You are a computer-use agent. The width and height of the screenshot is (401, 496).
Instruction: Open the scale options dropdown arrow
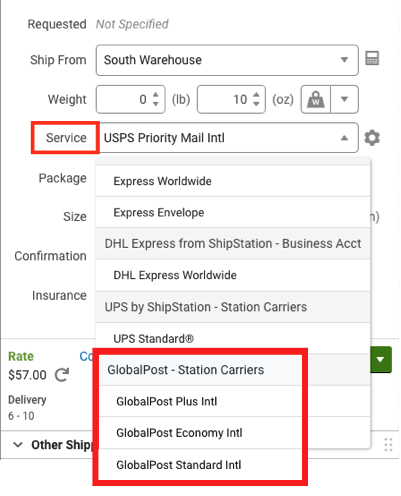point(345,99)
